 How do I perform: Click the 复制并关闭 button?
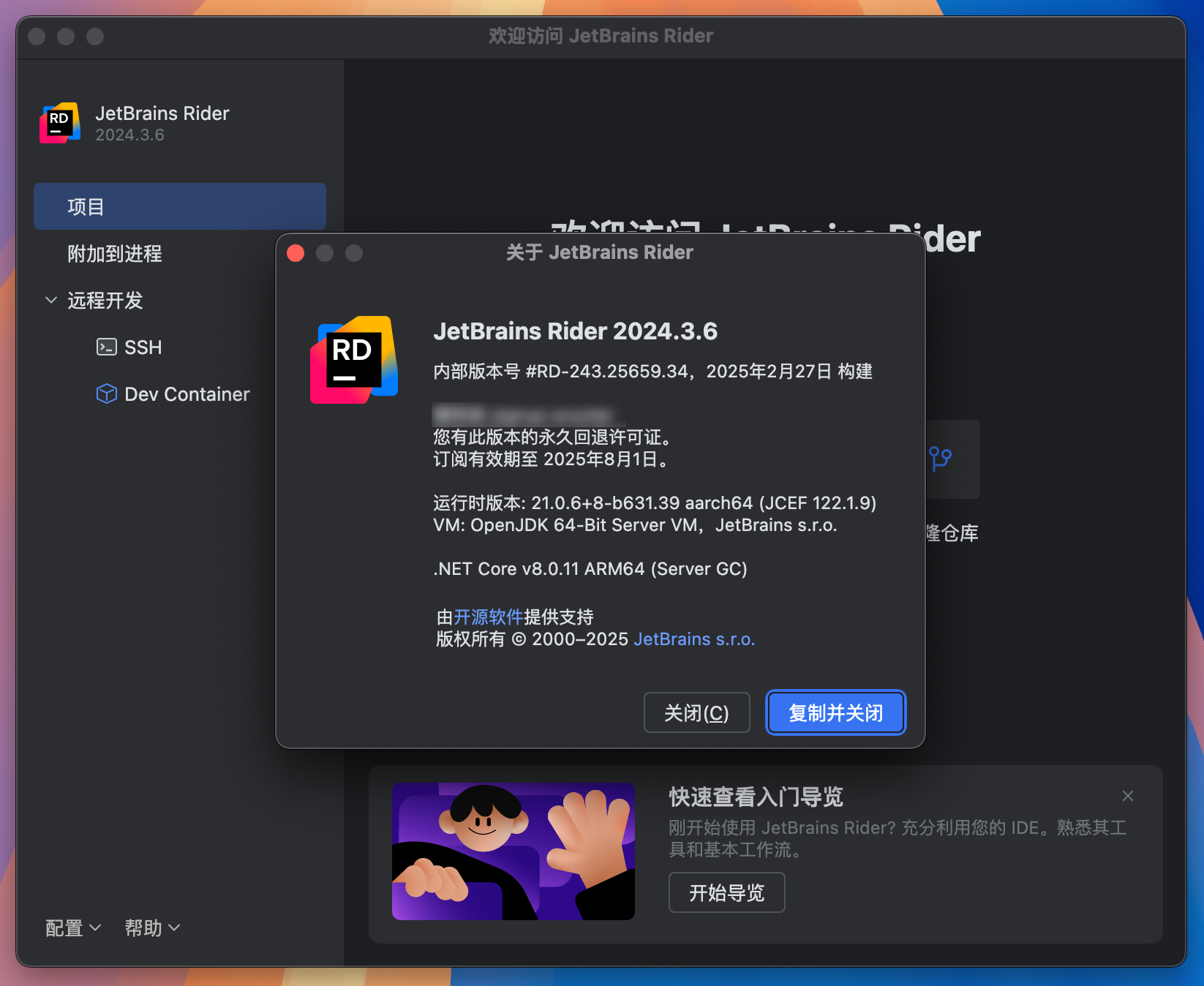[835, 712]
